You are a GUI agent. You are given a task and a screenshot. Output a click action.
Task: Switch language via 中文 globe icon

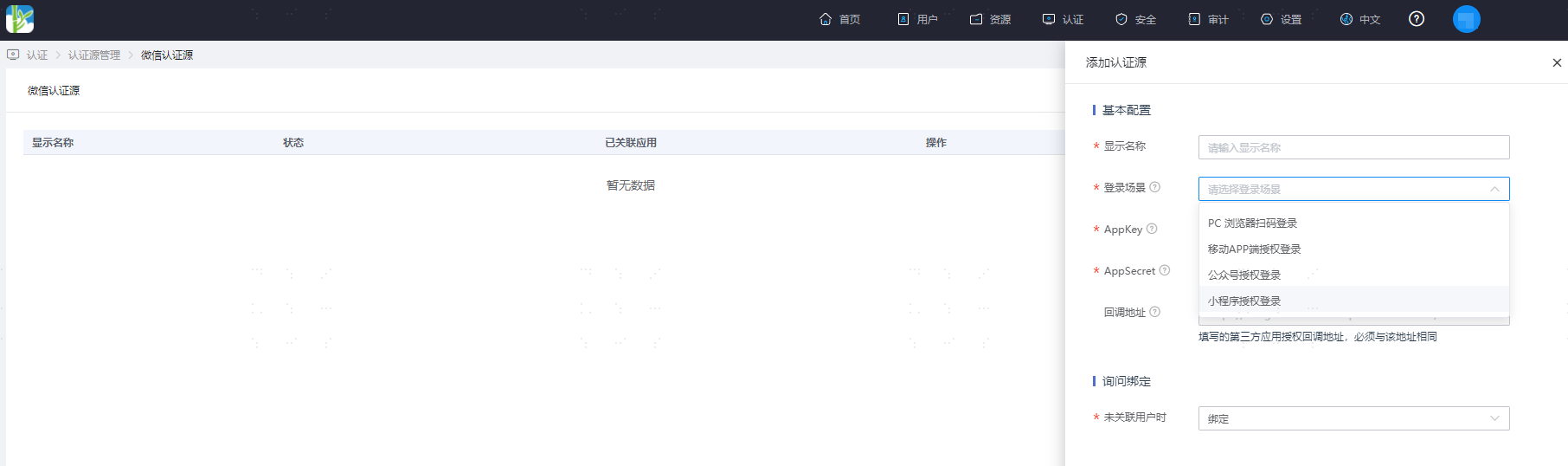1346,19
